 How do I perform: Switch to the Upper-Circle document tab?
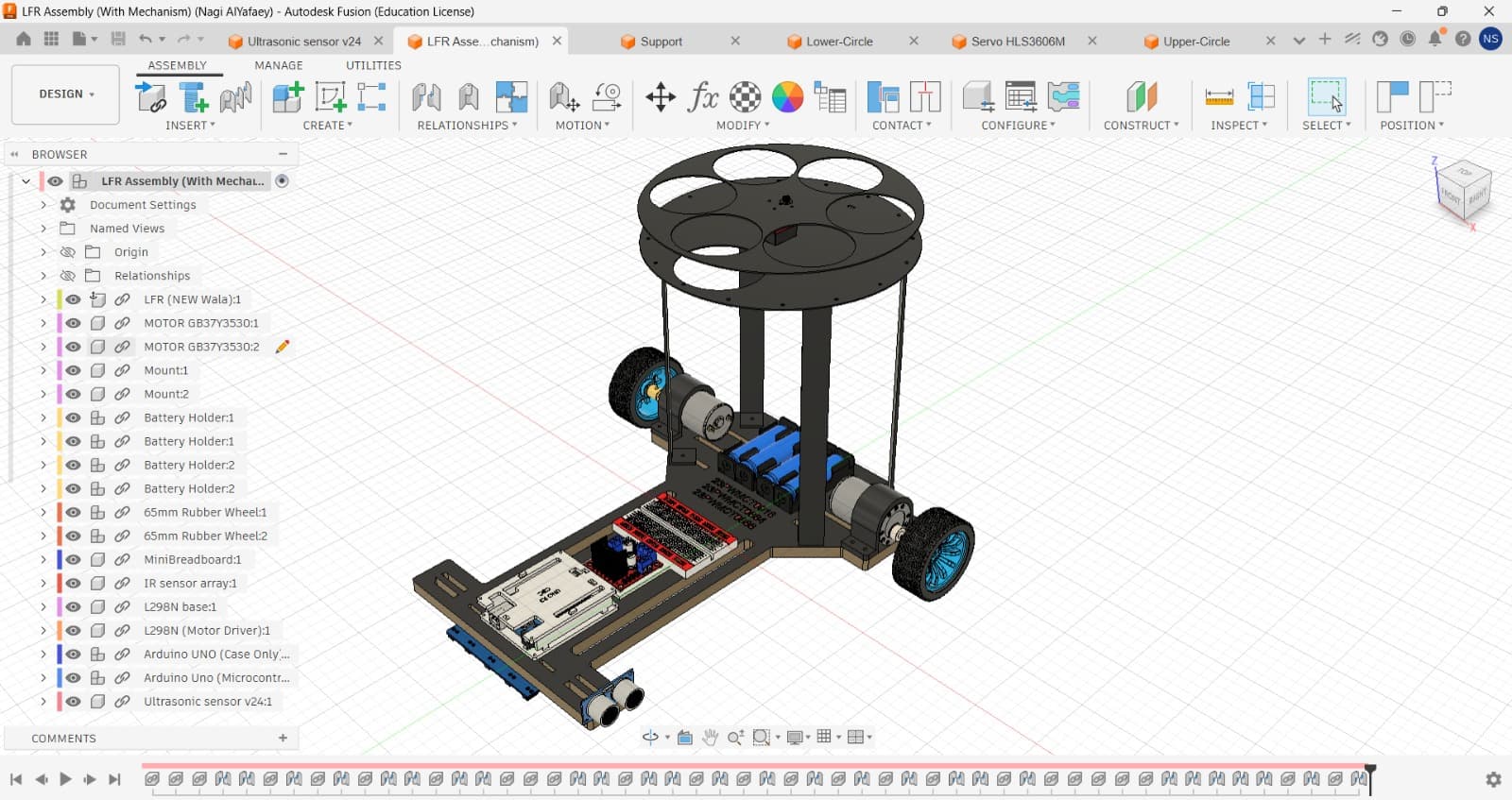tap(1196, 42)
